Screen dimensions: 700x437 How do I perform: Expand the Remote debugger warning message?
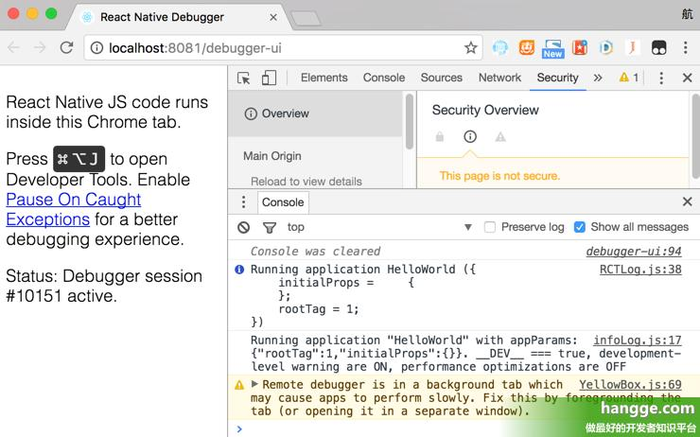[255, 384]
